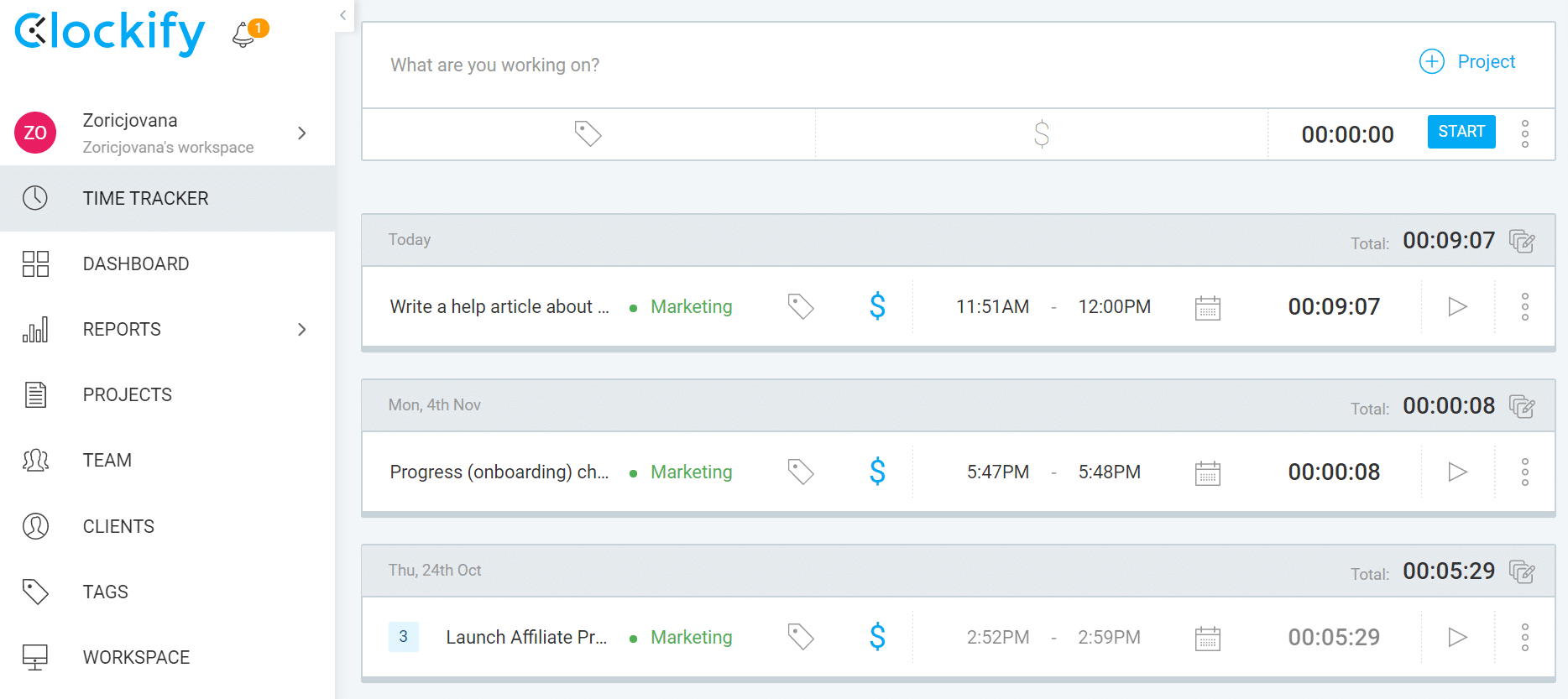Screen dimensions: 1568x699
Task: Open bulk edit icon for Today's entries
Action: [1522, 241]
